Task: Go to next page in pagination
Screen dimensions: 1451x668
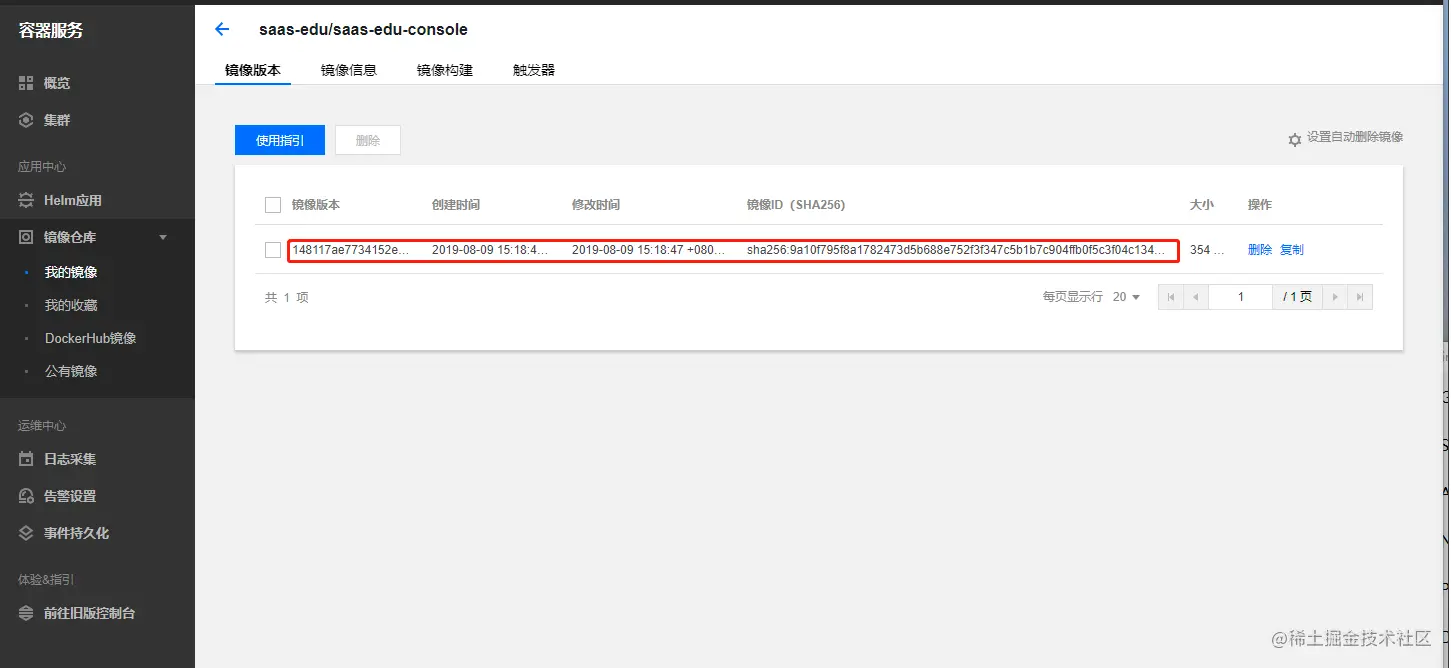Action: 1335,297
